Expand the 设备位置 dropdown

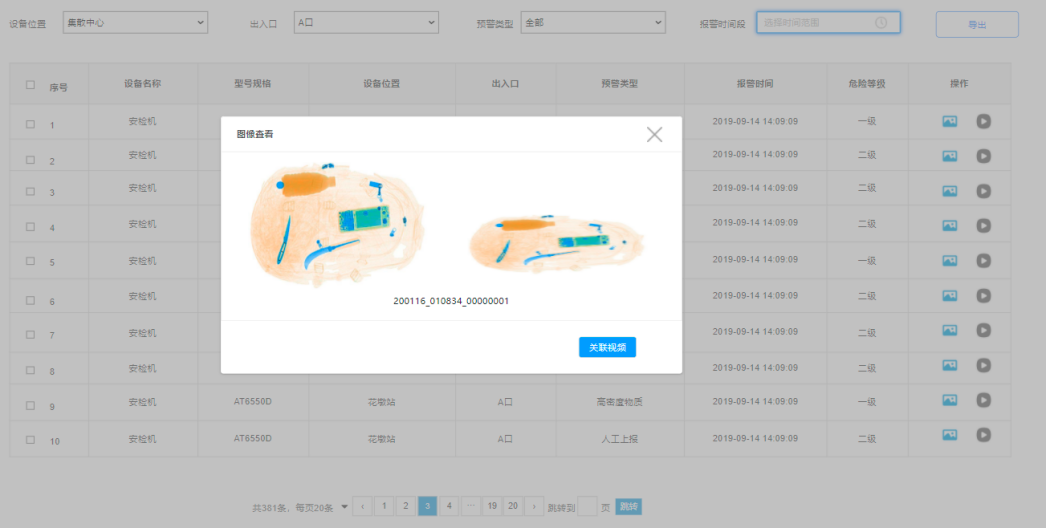tap(135, 21)
